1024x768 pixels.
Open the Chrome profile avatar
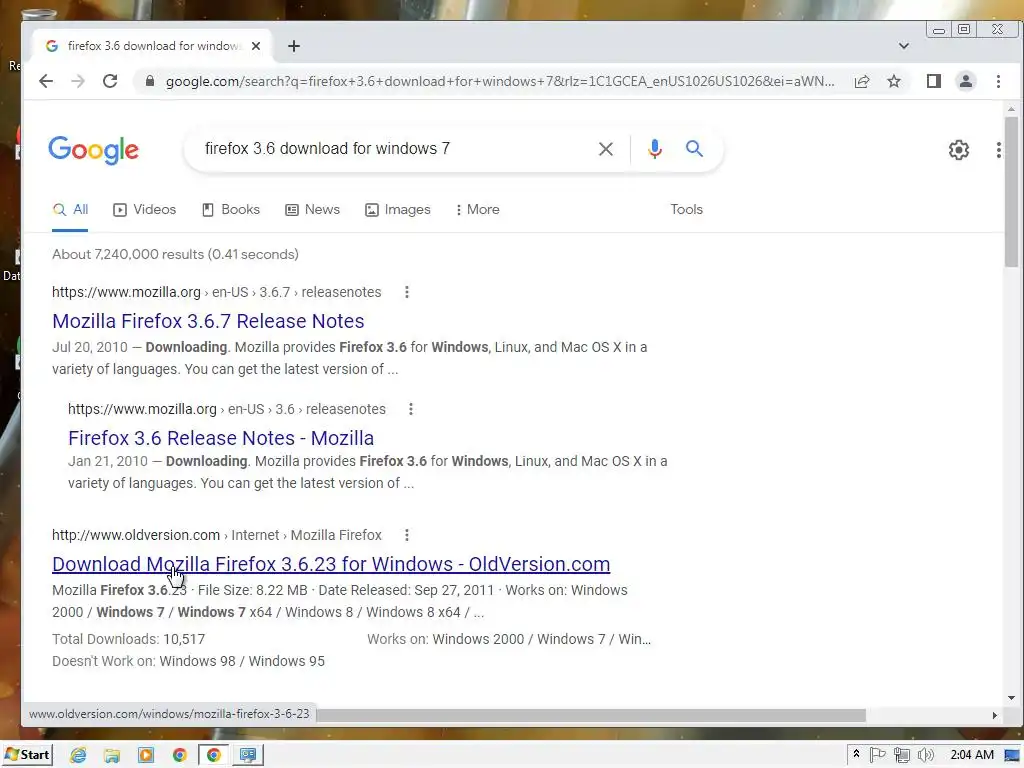[965, 81]
